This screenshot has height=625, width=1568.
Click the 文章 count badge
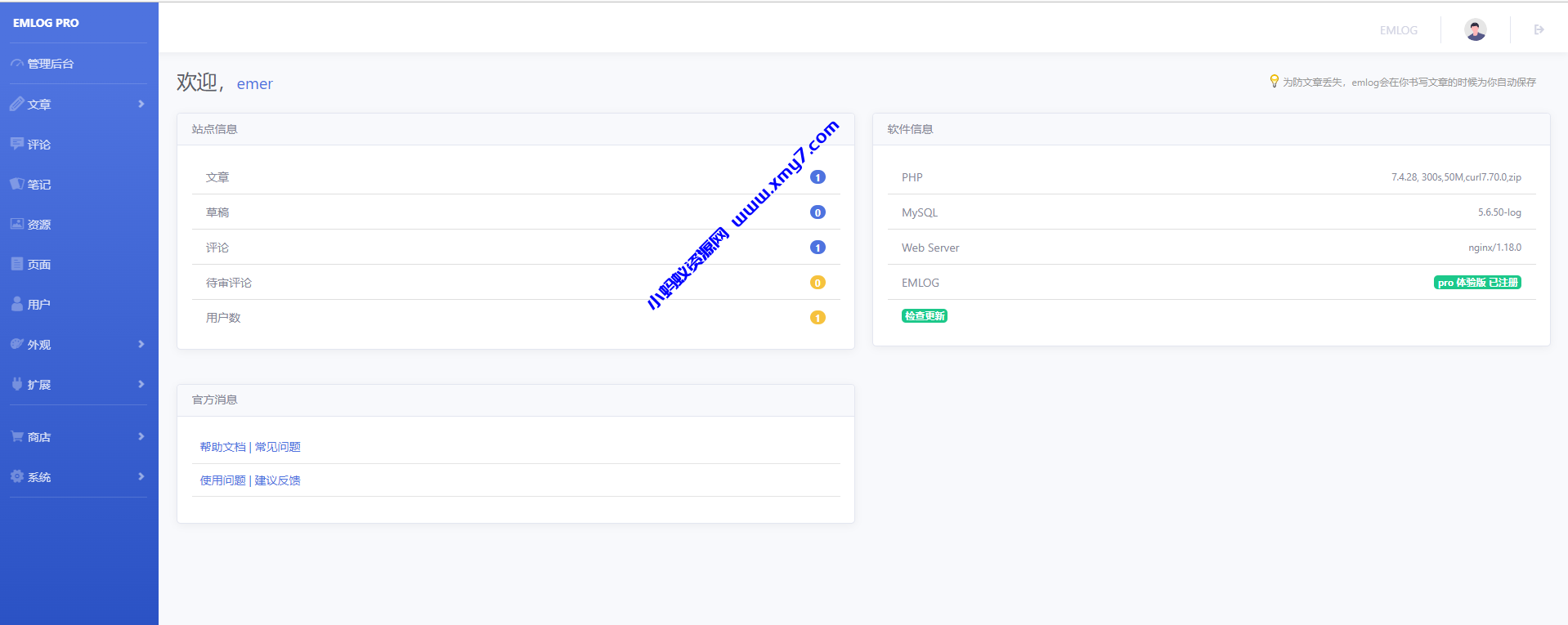tap(818, 177)
